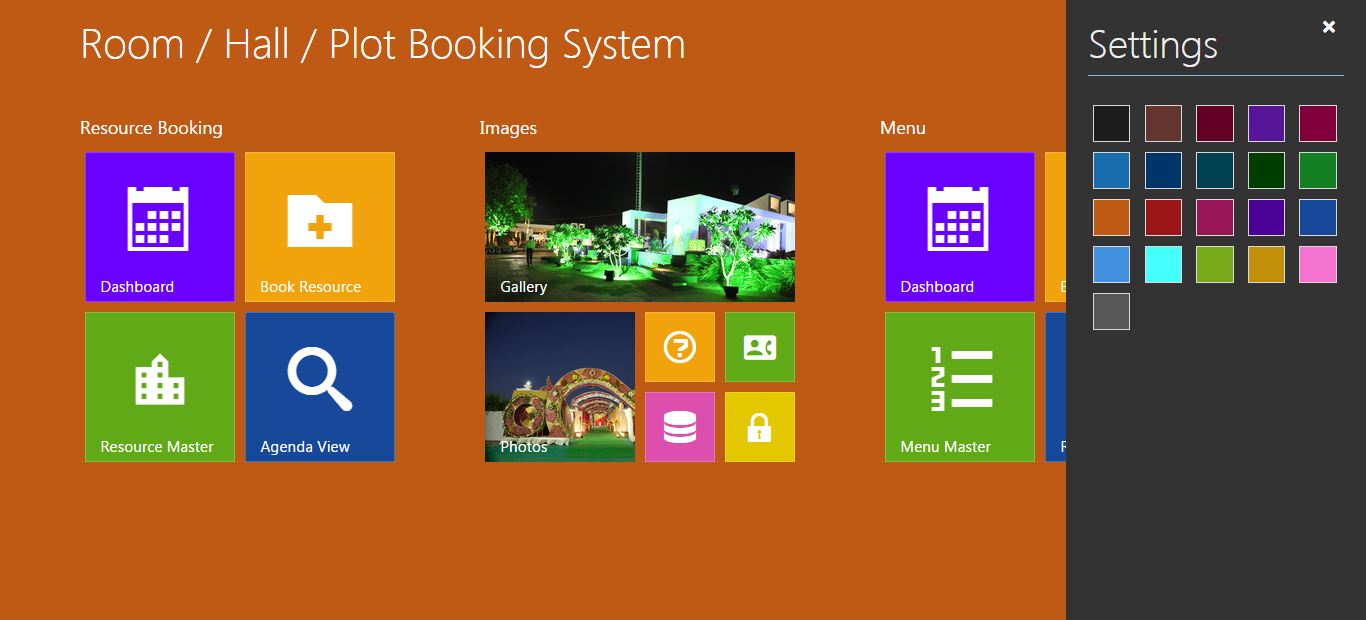Select the black color swatch

1111,123
